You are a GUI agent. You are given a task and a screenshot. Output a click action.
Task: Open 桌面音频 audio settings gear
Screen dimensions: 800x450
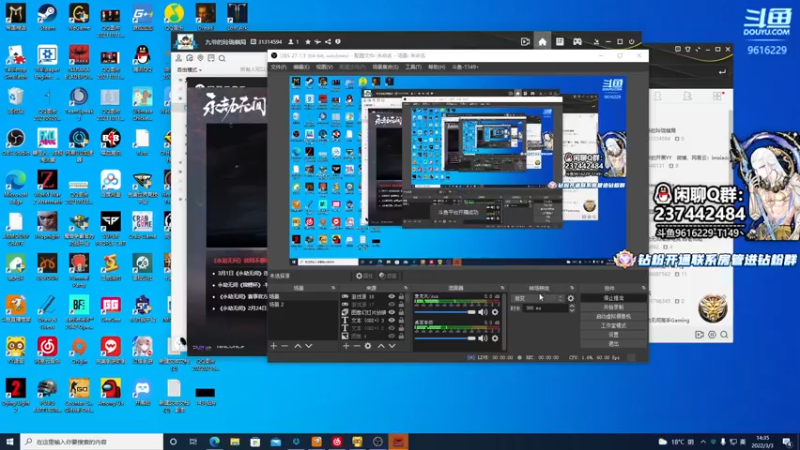495,338
